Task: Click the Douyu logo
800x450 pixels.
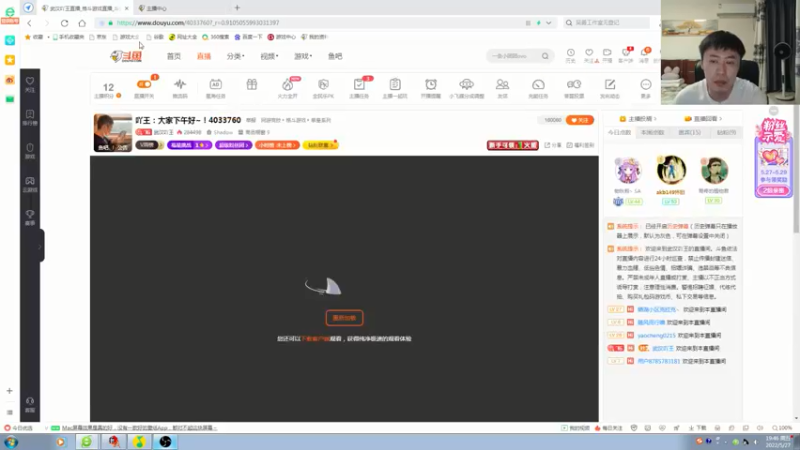Action: (x=126, y=56)
